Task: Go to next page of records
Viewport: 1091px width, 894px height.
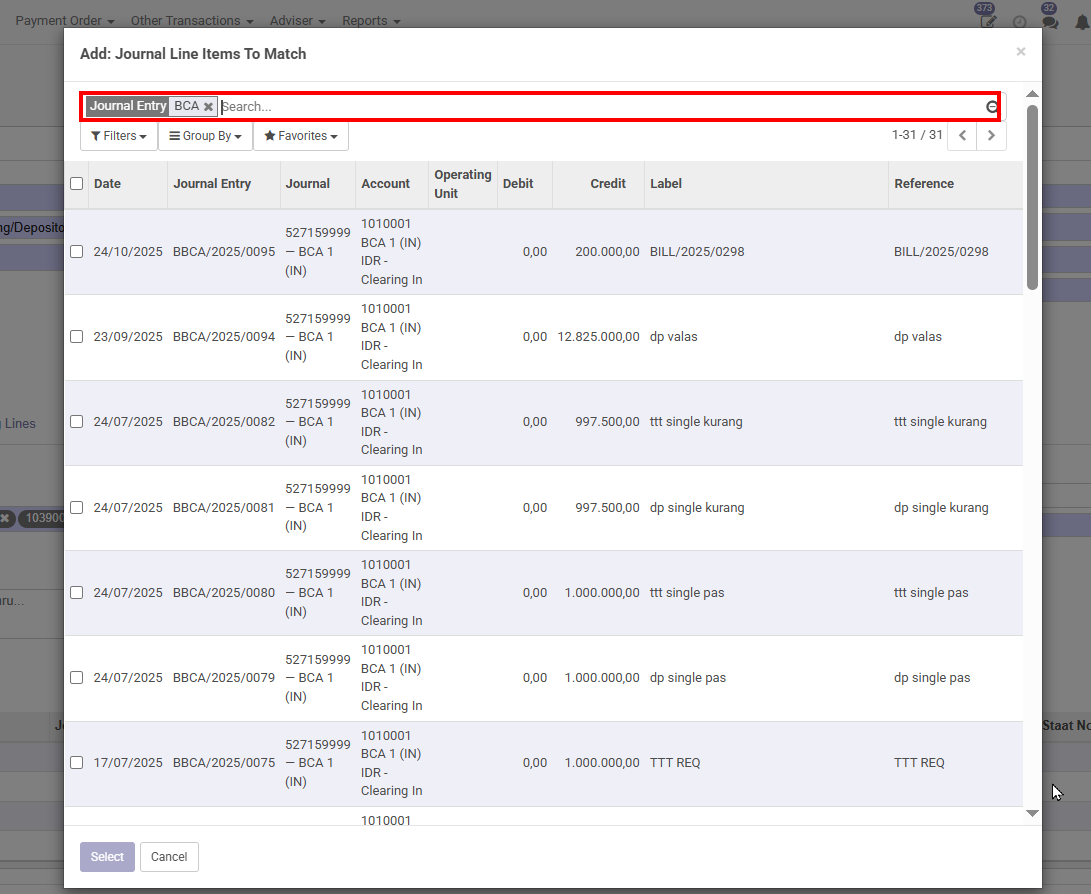Action: pyautogui.click(x=991, y=136)
